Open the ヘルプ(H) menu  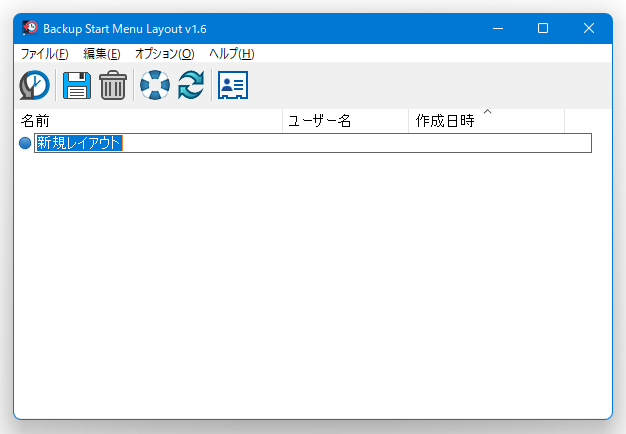(232, 54)
